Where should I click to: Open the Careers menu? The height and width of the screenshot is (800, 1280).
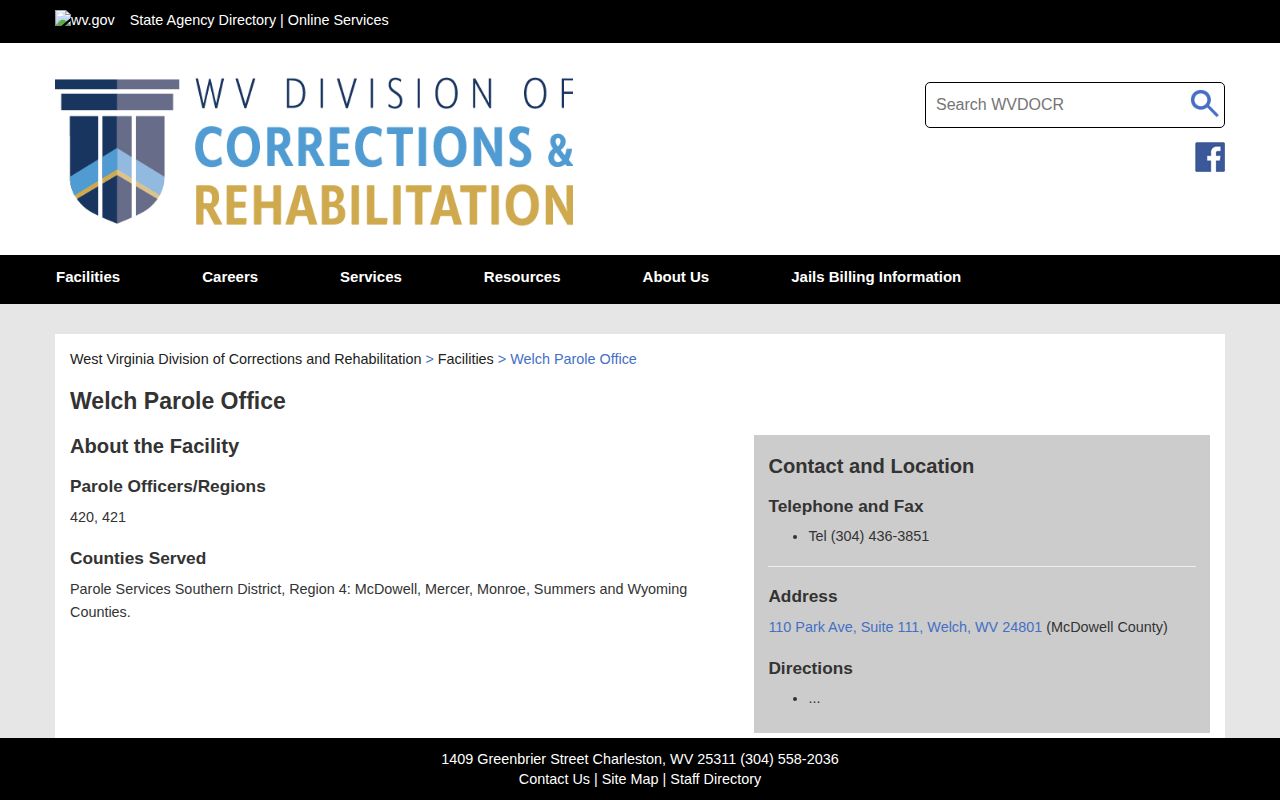click(230, 277)
